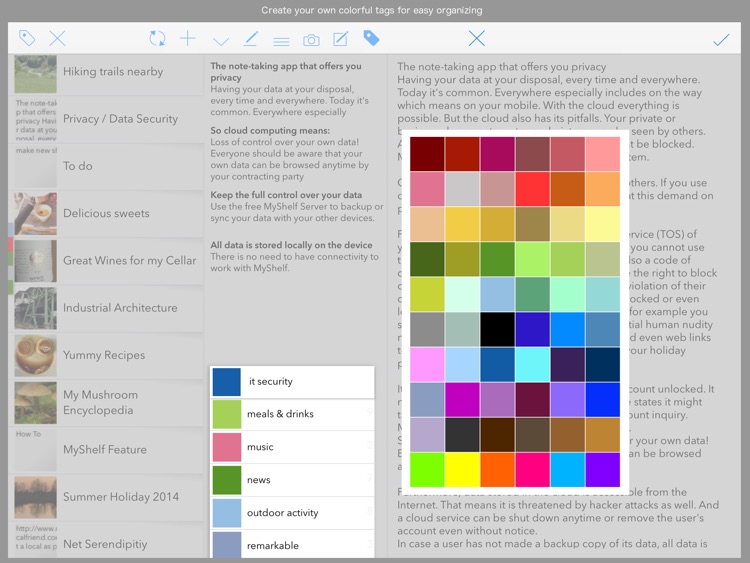Click the outlined tag icon in the toolbar

[27, 38]
